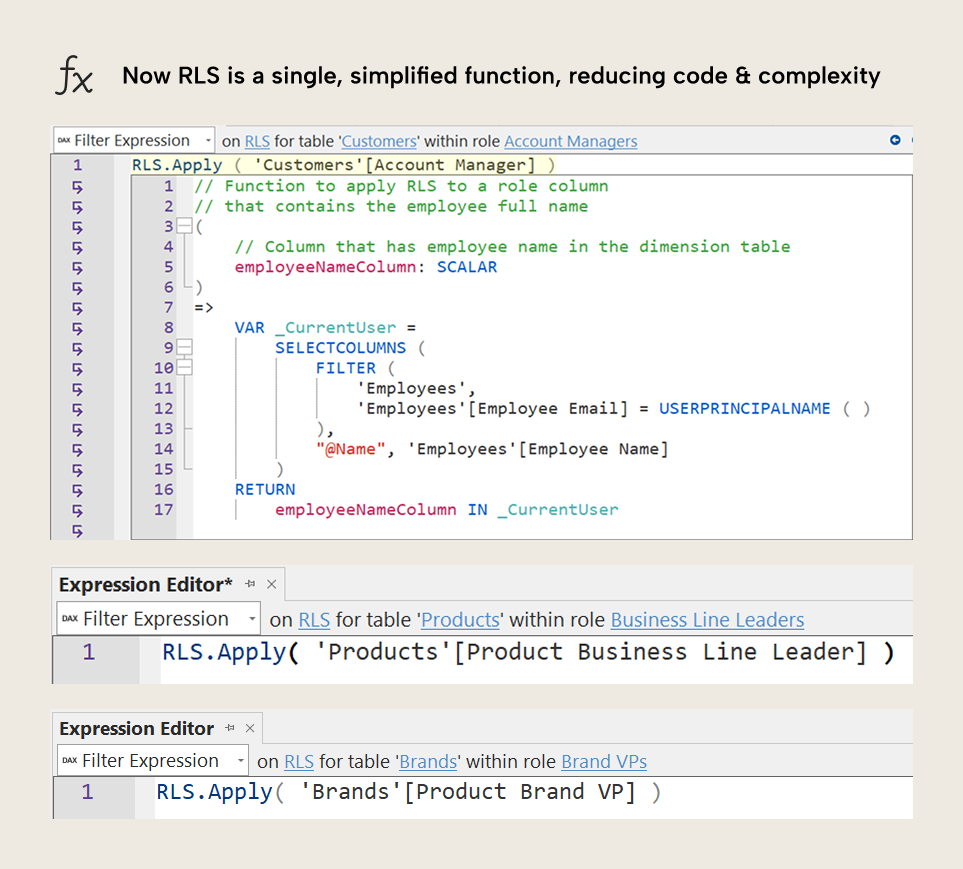The image size is (963, 869).
Task: Click the DAX language icon beside Filter Expression
Action: 66,140
